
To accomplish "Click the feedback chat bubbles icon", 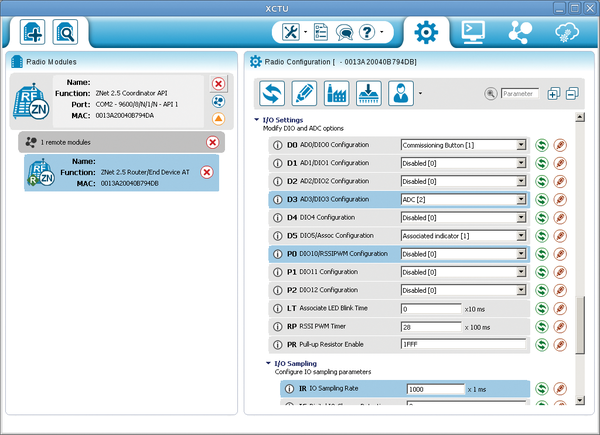I will 344,33.
